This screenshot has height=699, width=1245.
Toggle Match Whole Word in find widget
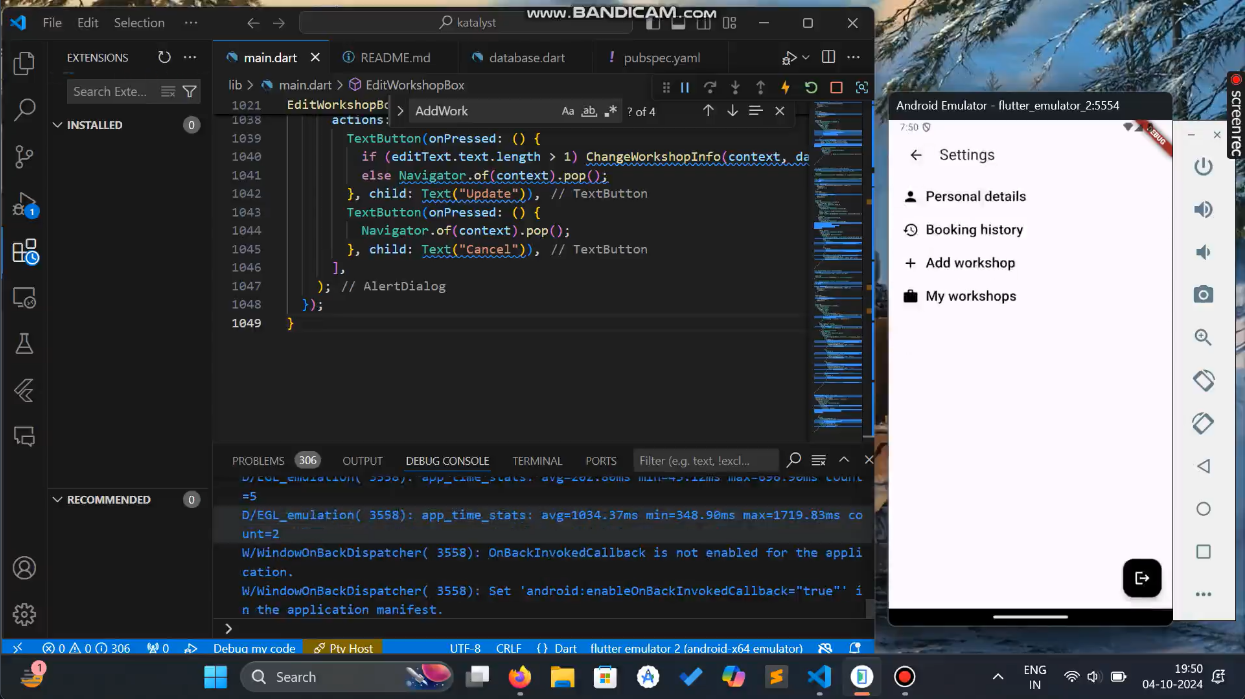click(589, 111)
